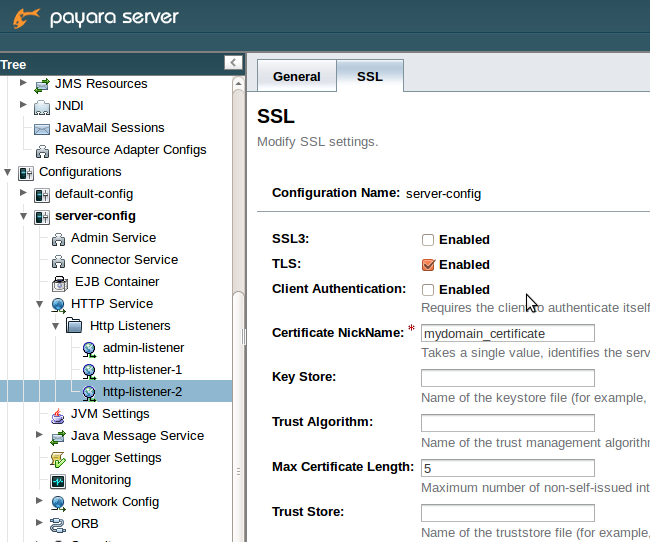Expand the JNDI tree node
650x542 pixels.
[x=23, y=105]
